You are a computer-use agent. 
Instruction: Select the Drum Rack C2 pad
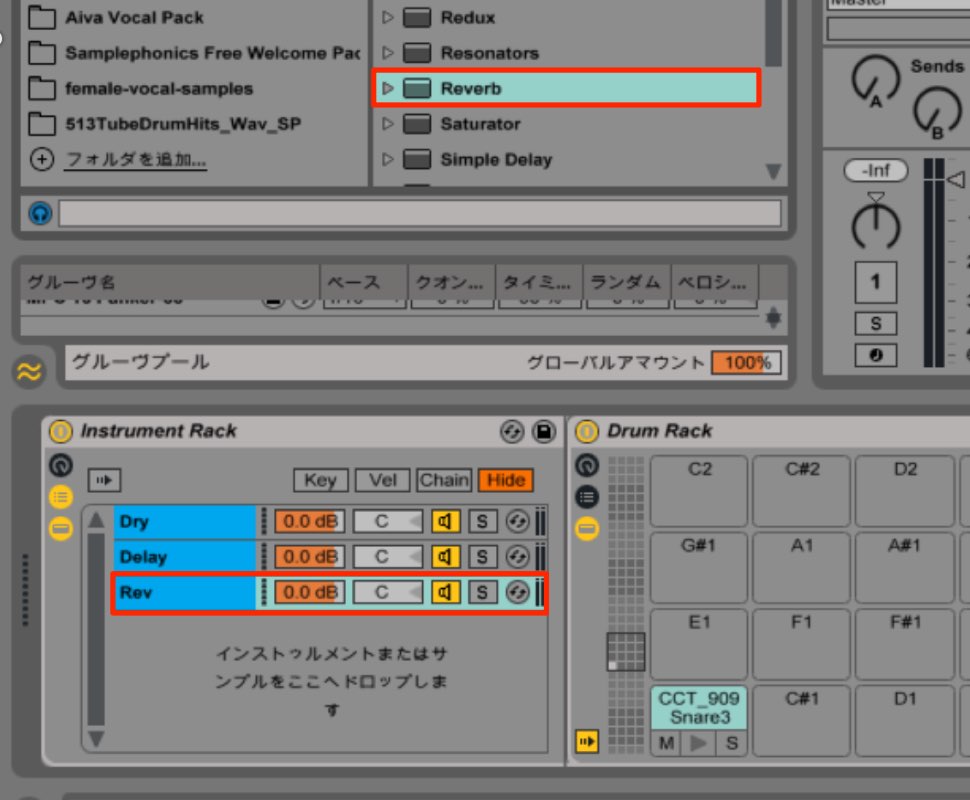click(699, 491)
